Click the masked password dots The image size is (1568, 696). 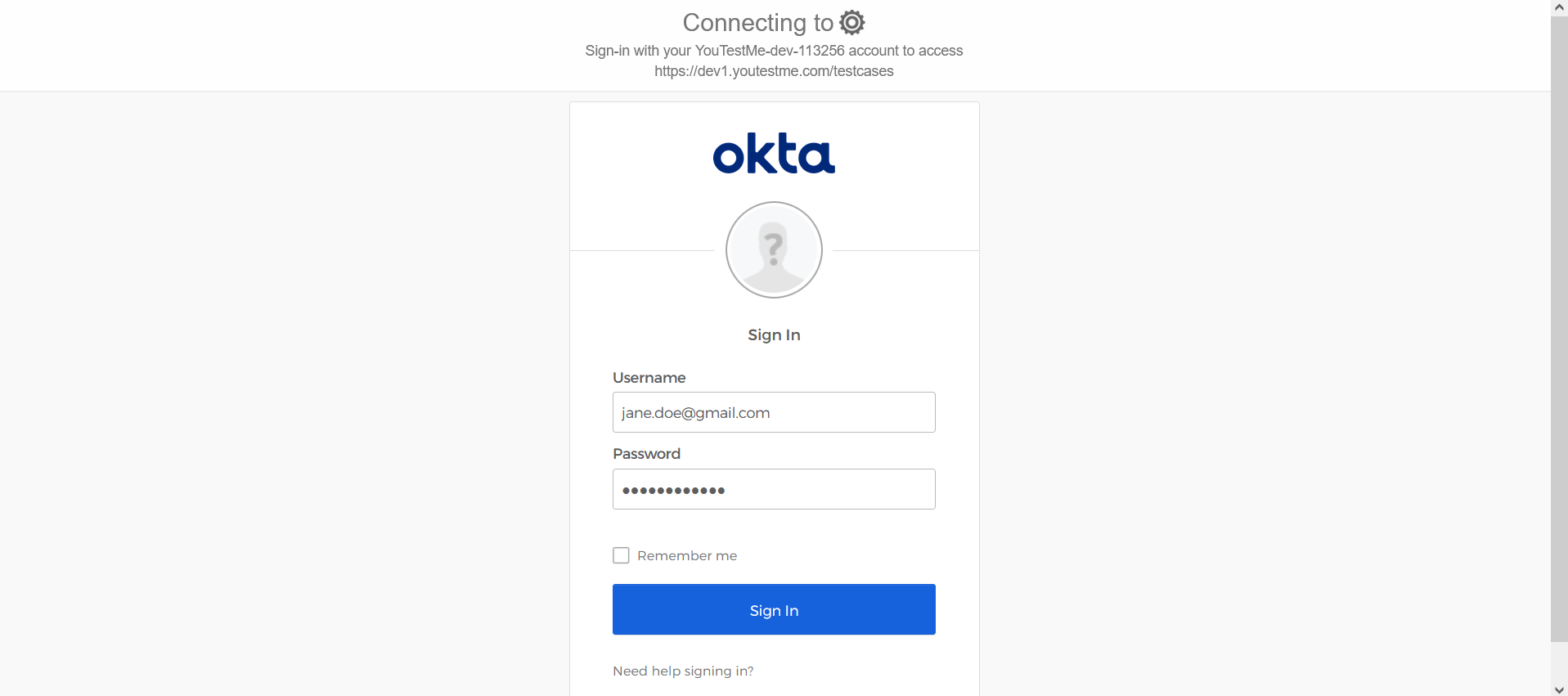pyautogui.click(x=673, y=491)
